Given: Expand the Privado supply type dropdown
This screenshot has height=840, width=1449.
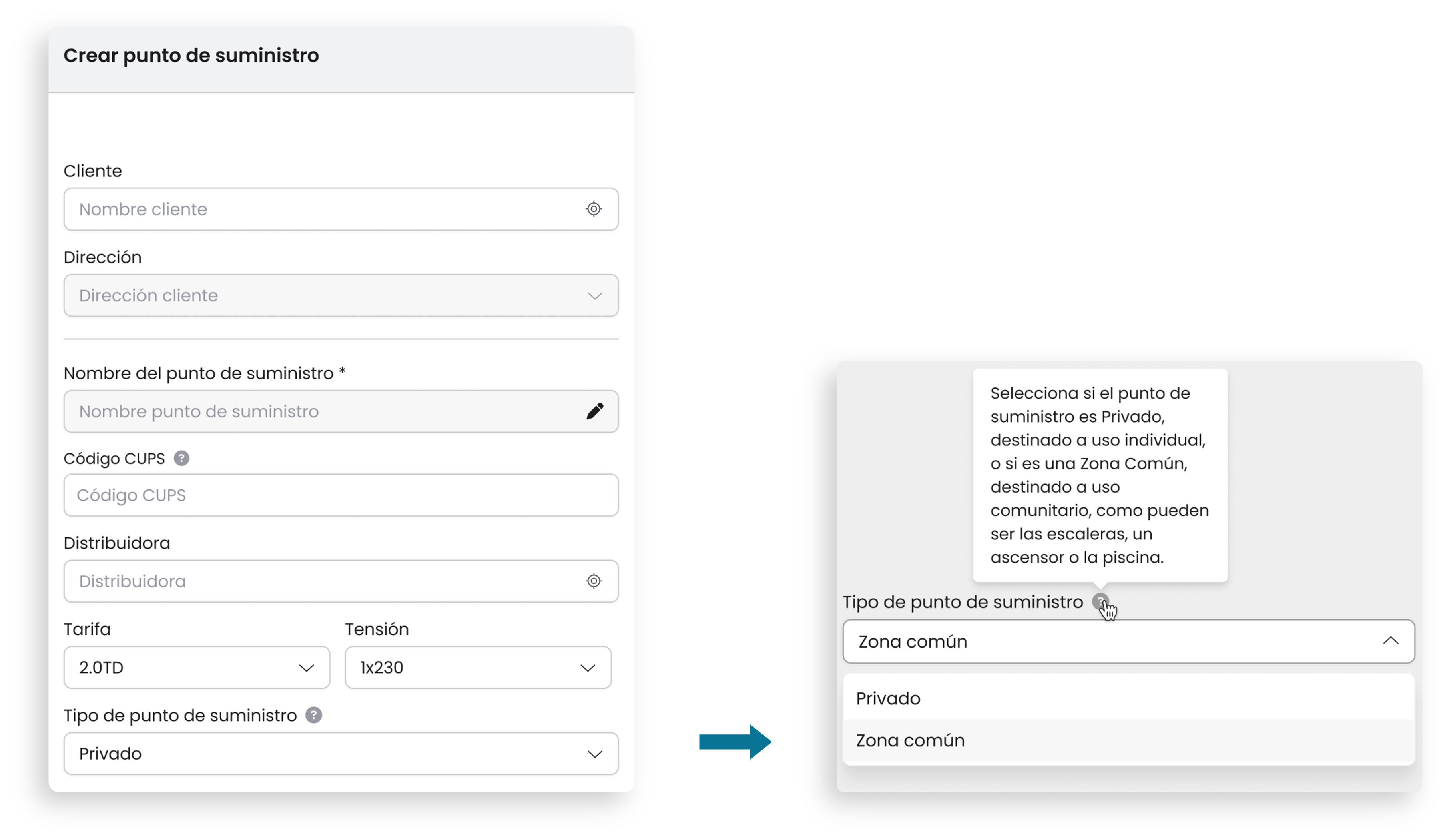Looking at the screenshot, I should [x=341, y=754].
